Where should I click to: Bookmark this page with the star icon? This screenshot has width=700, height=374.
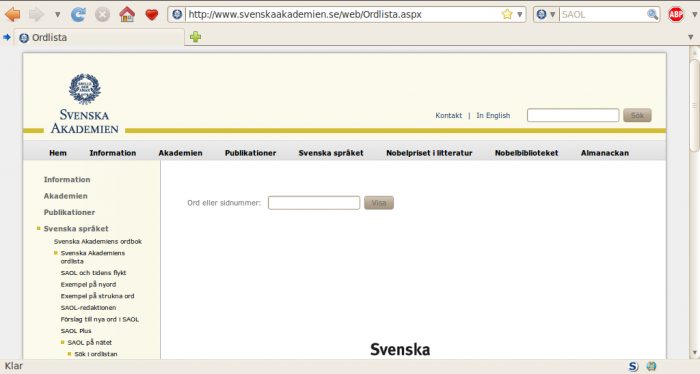pyautogui.click(x=507, y=14)
